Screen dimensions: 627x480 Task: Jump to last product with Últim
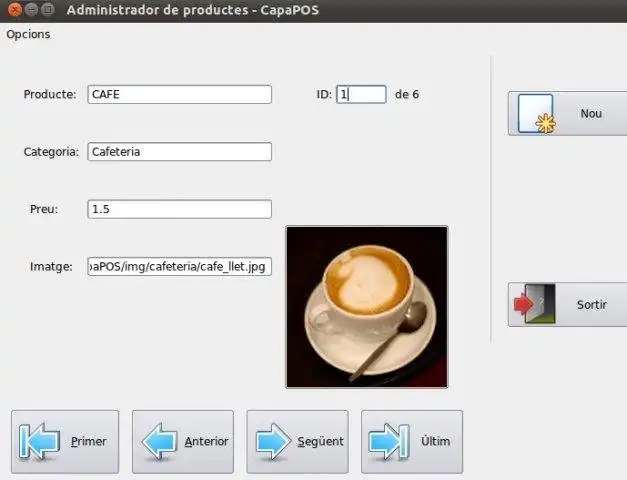point(412,442)
